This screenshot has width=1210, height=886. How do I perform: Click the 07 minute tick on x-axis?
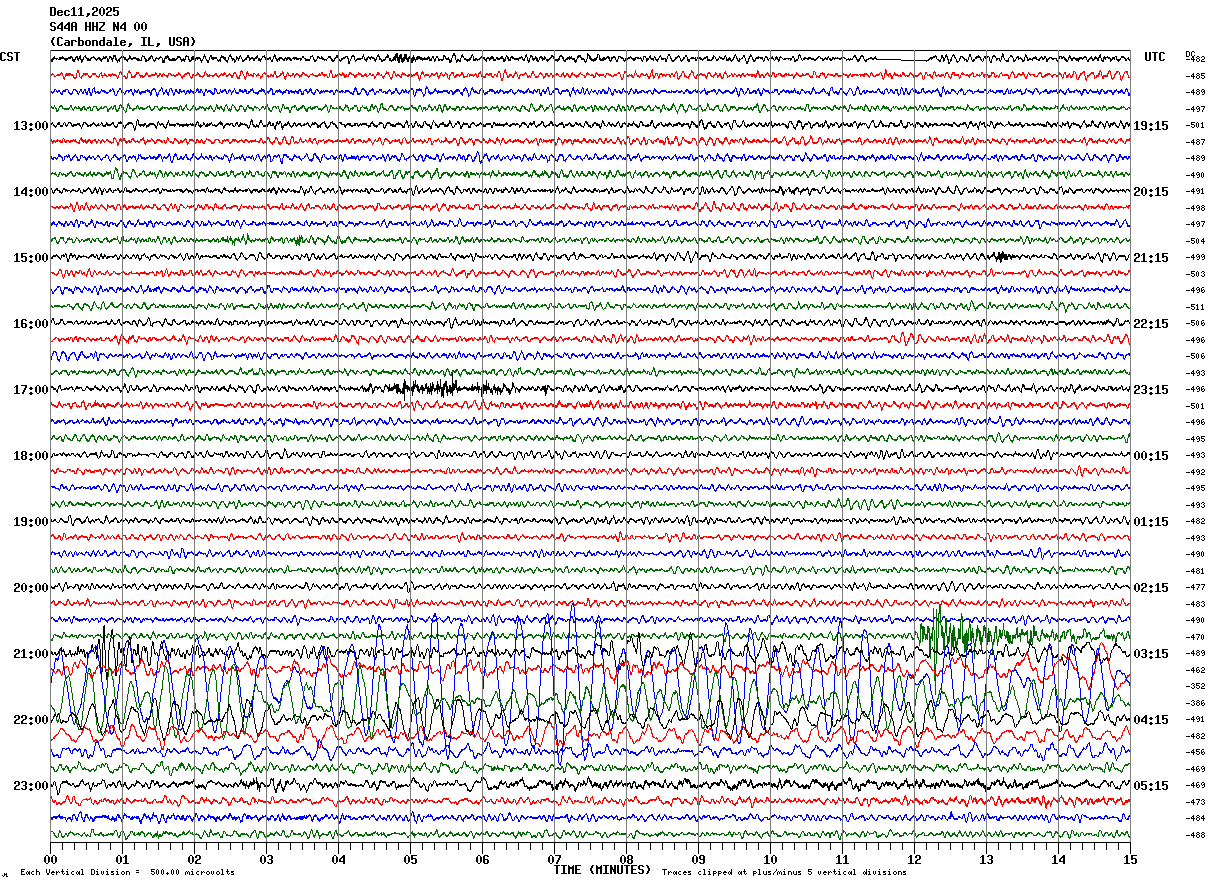click(x=554, y=860)
